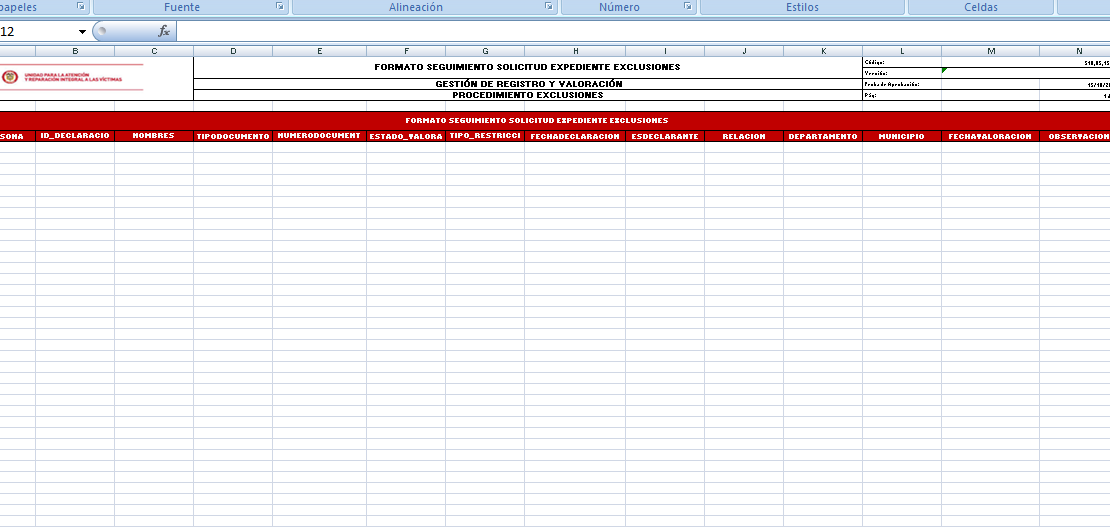The image size is (1110, 527).
Task: Click inside the Name Box field
Action: click(x=38, y=32)
